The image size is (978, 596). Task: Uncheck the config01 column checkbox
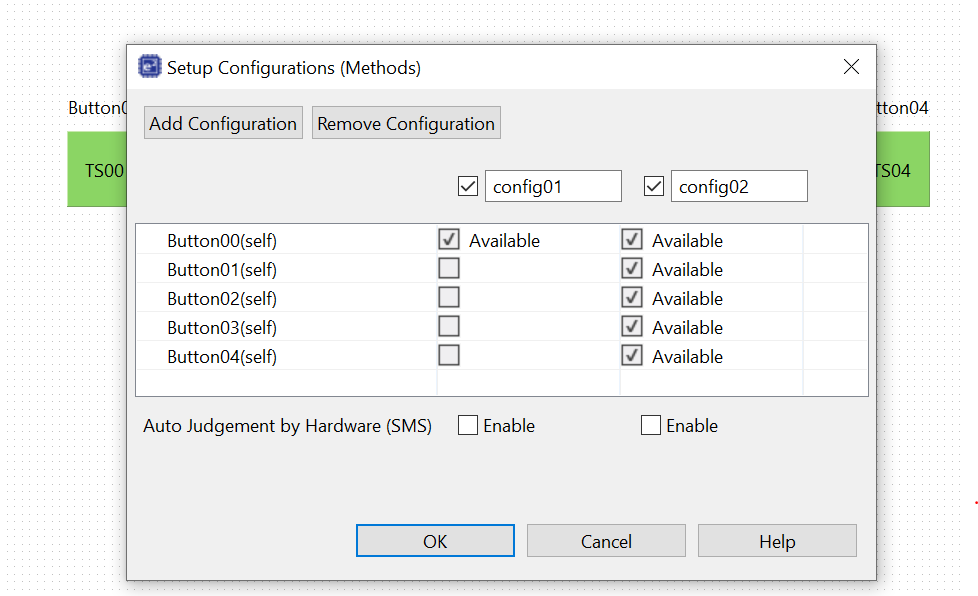pyautogui.click(x=467, y=186)
